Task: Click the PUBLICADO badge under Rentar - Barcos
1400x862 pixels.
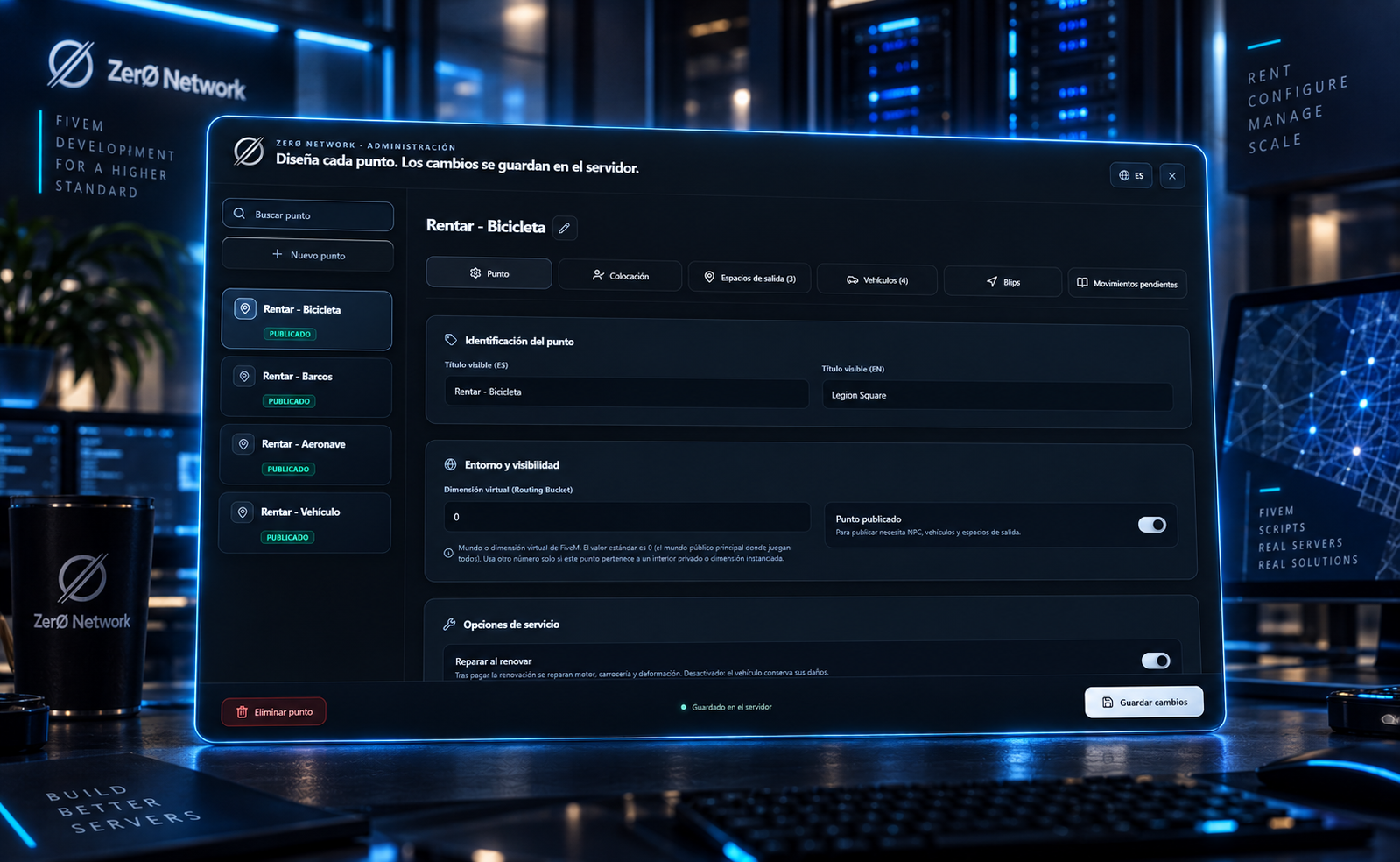Action: [x=289, y=401]
